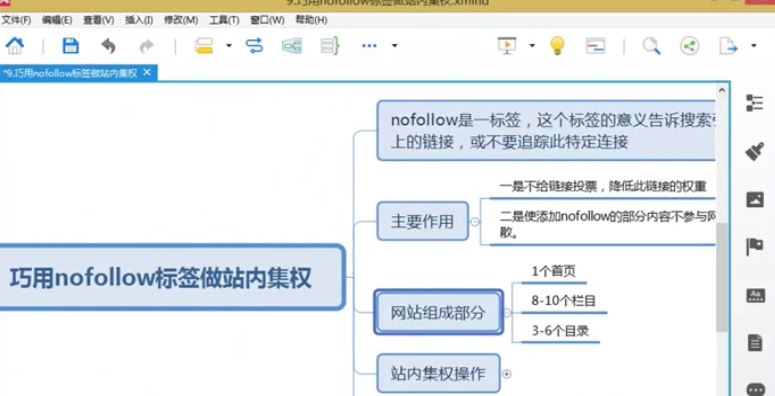Open the 文件(F) menu
The width and height of the screenshot is (775, 396).
16,20
